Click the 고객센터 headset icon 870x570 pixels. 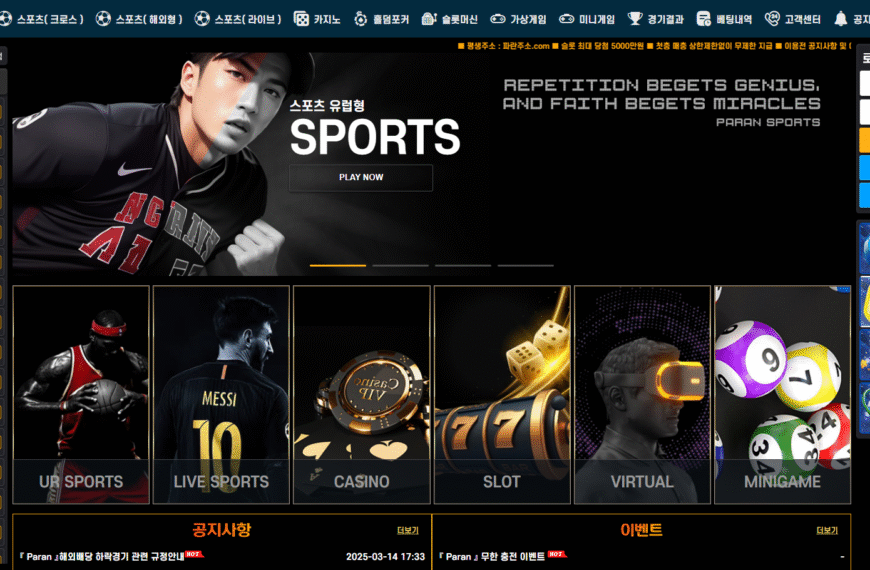coord(772,19)
